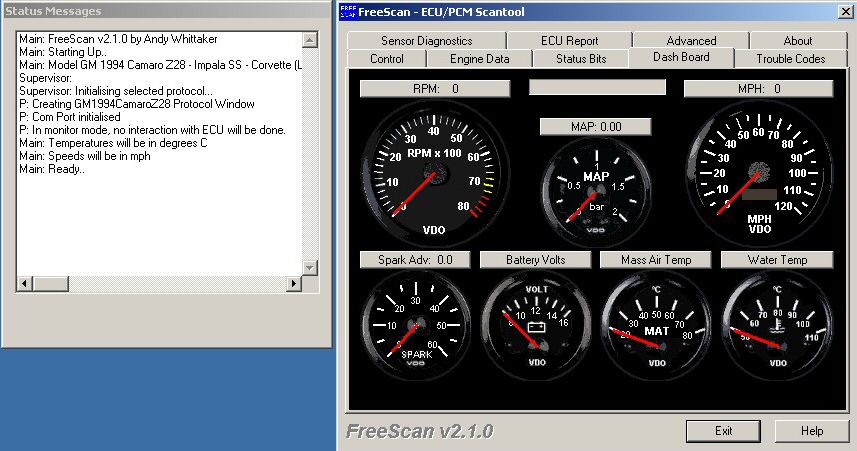Select the 'In monitor mode' message line
This screenshot has height=451, width=857.
tap(152, 130)
